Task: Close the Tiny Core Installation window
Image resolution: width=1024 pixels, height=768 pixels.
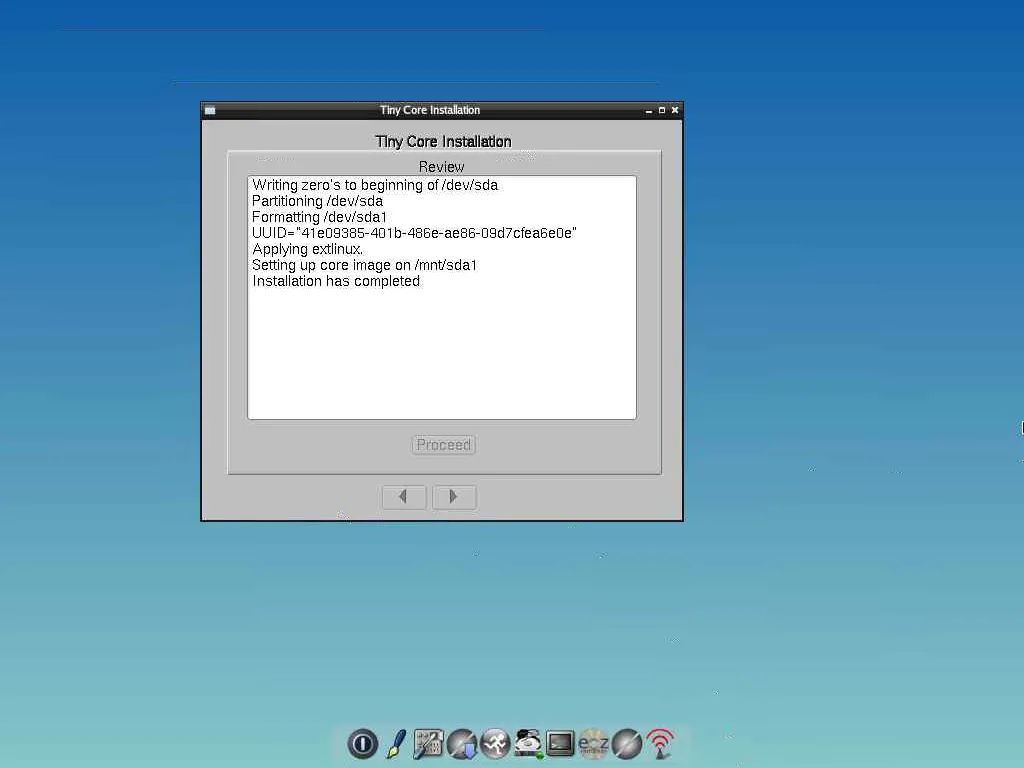Action: 675,110
